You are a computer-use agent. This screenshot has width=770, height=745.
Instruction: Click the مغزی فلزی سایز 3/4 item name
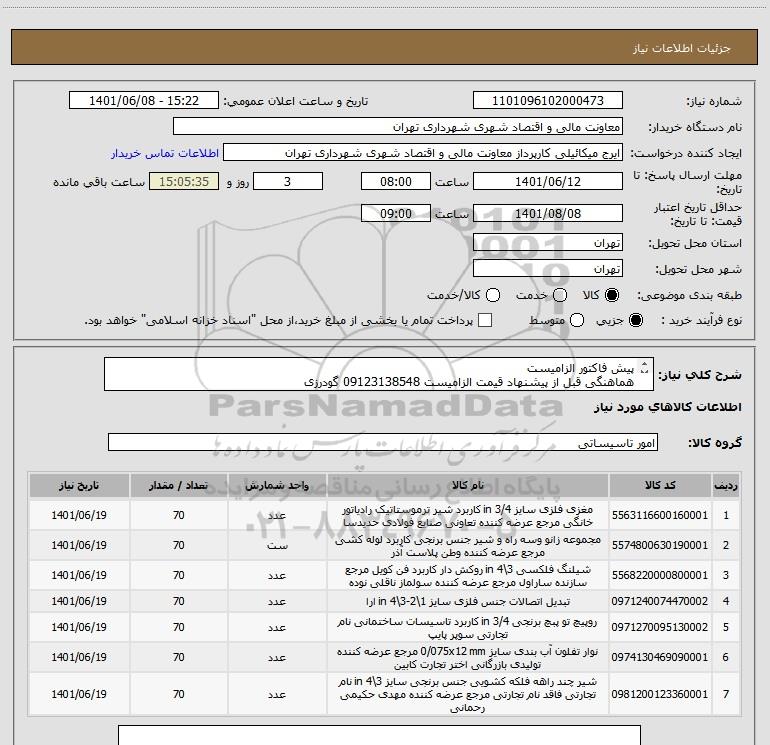468,515
